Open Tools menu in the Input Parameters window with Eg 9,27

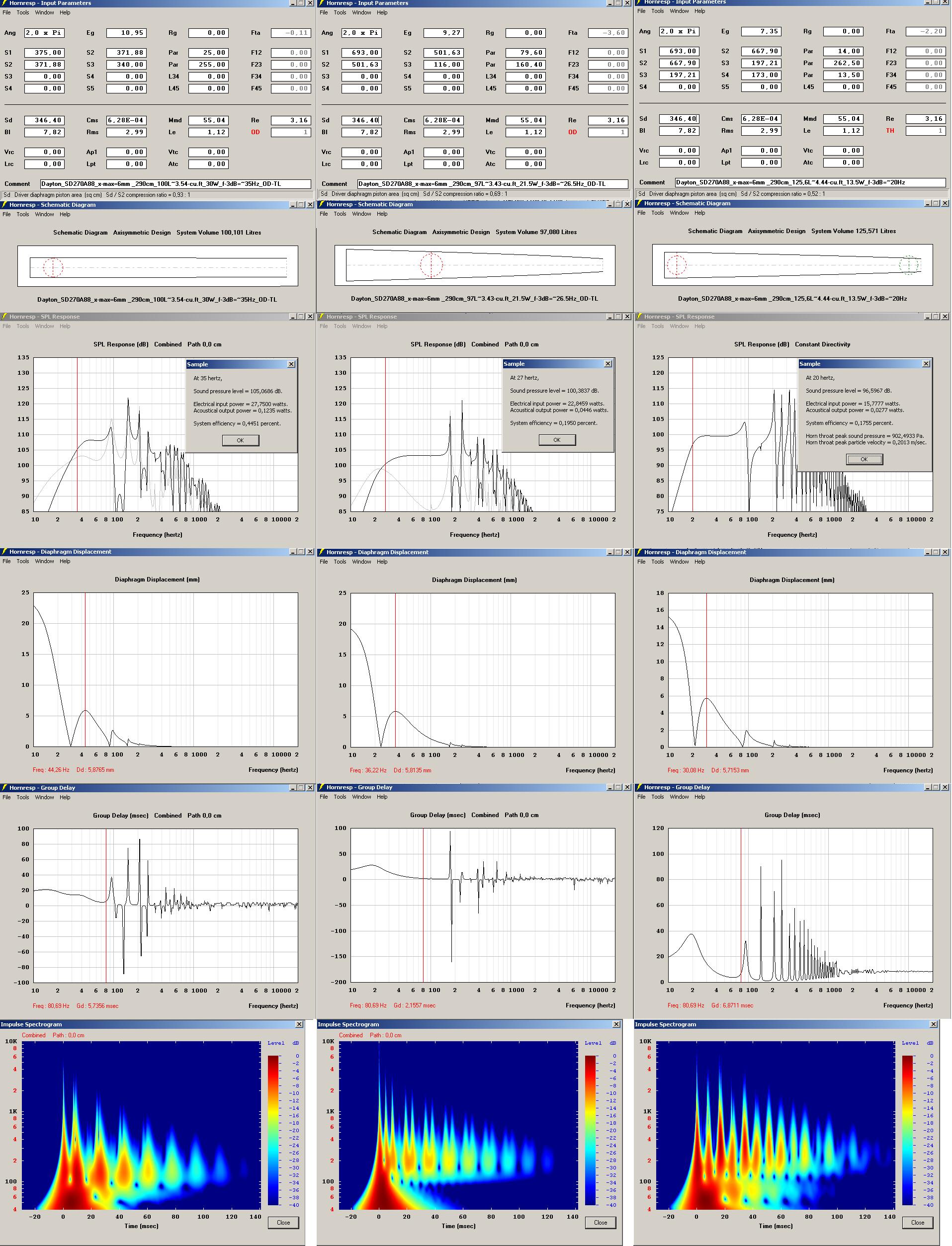(340, 12)
